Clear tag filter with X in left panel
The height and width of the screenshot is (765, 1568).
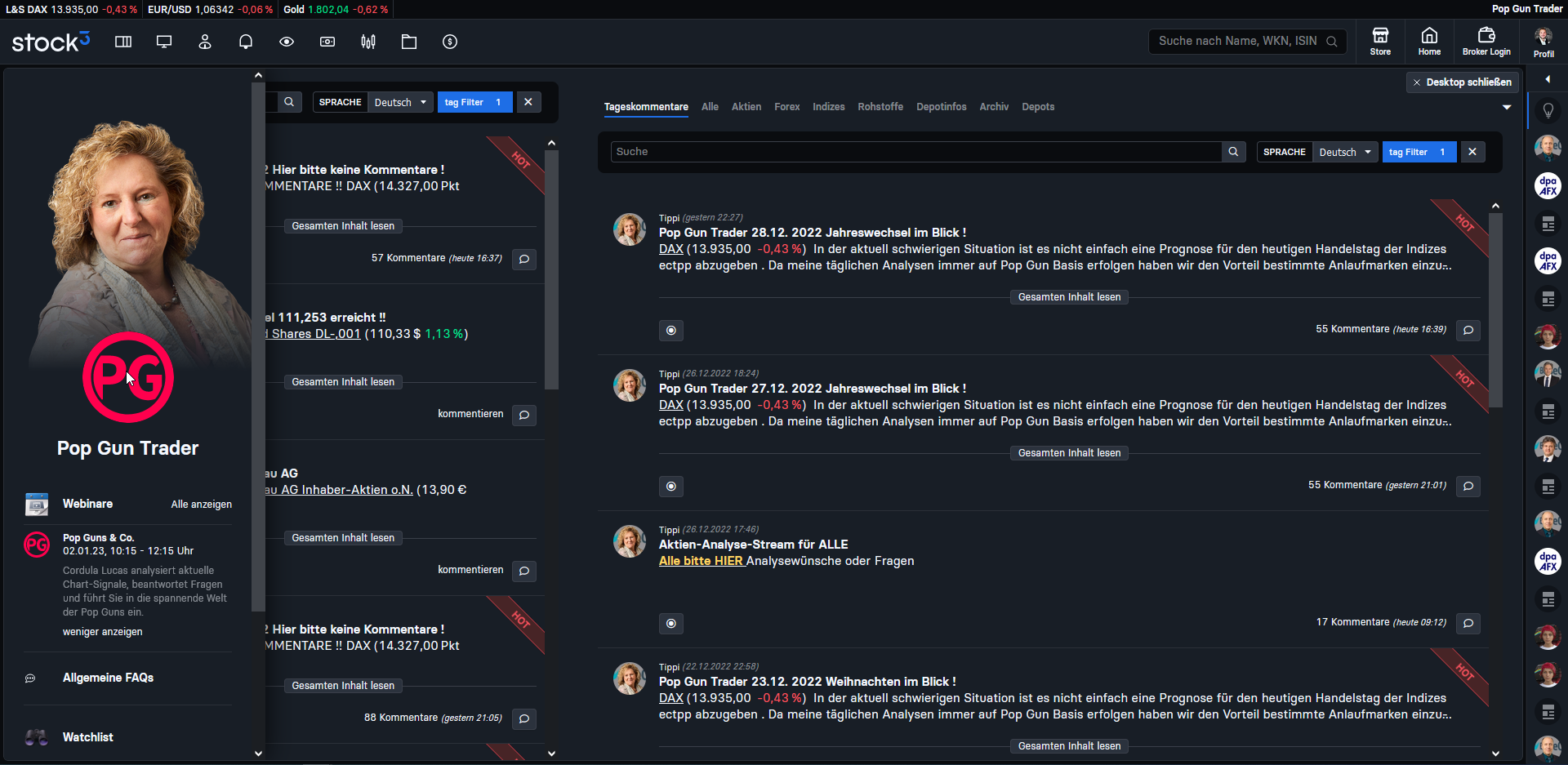528,102
